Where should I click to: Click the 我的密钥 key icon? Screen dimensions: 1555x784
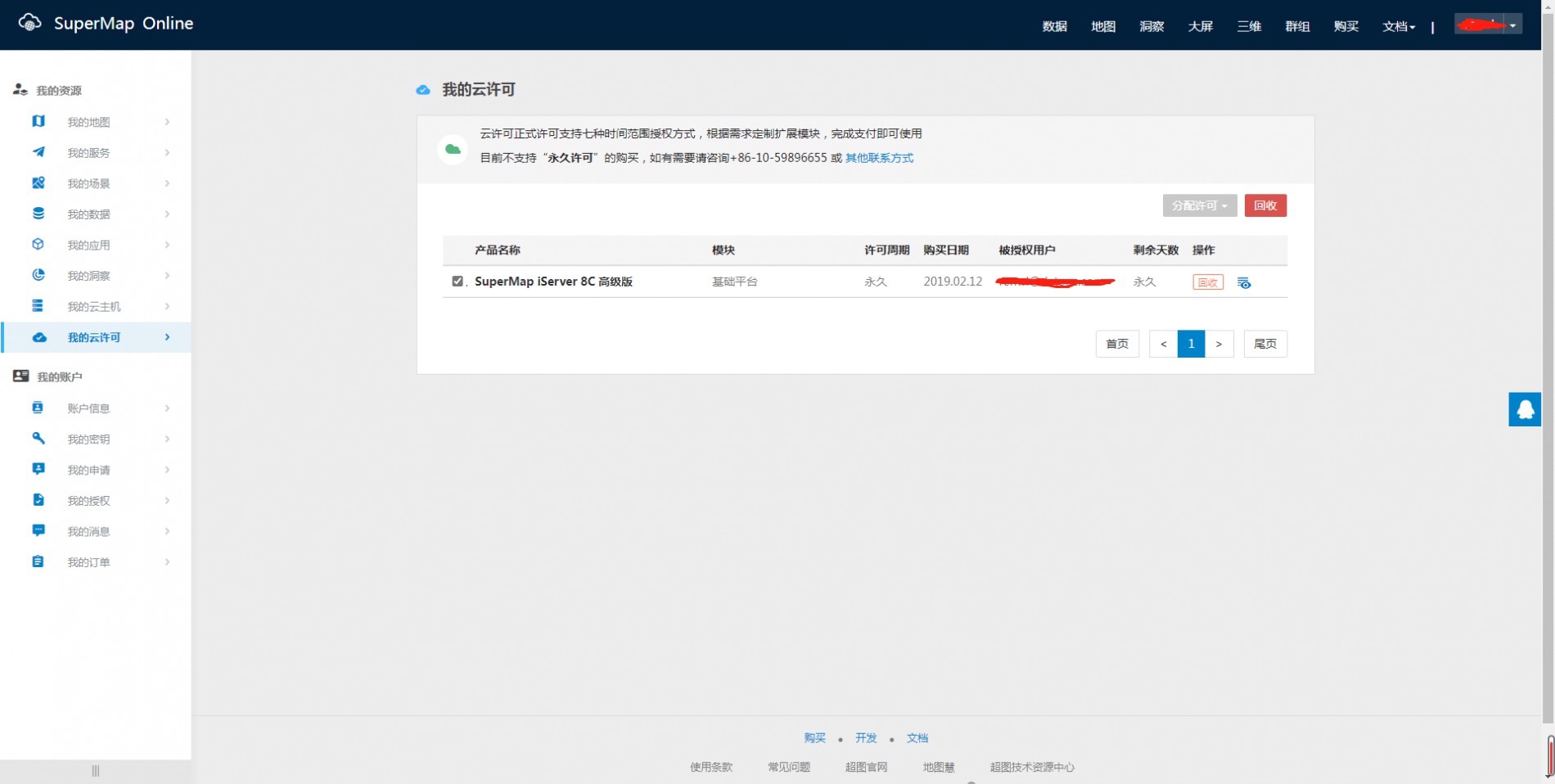click(38, 439)
